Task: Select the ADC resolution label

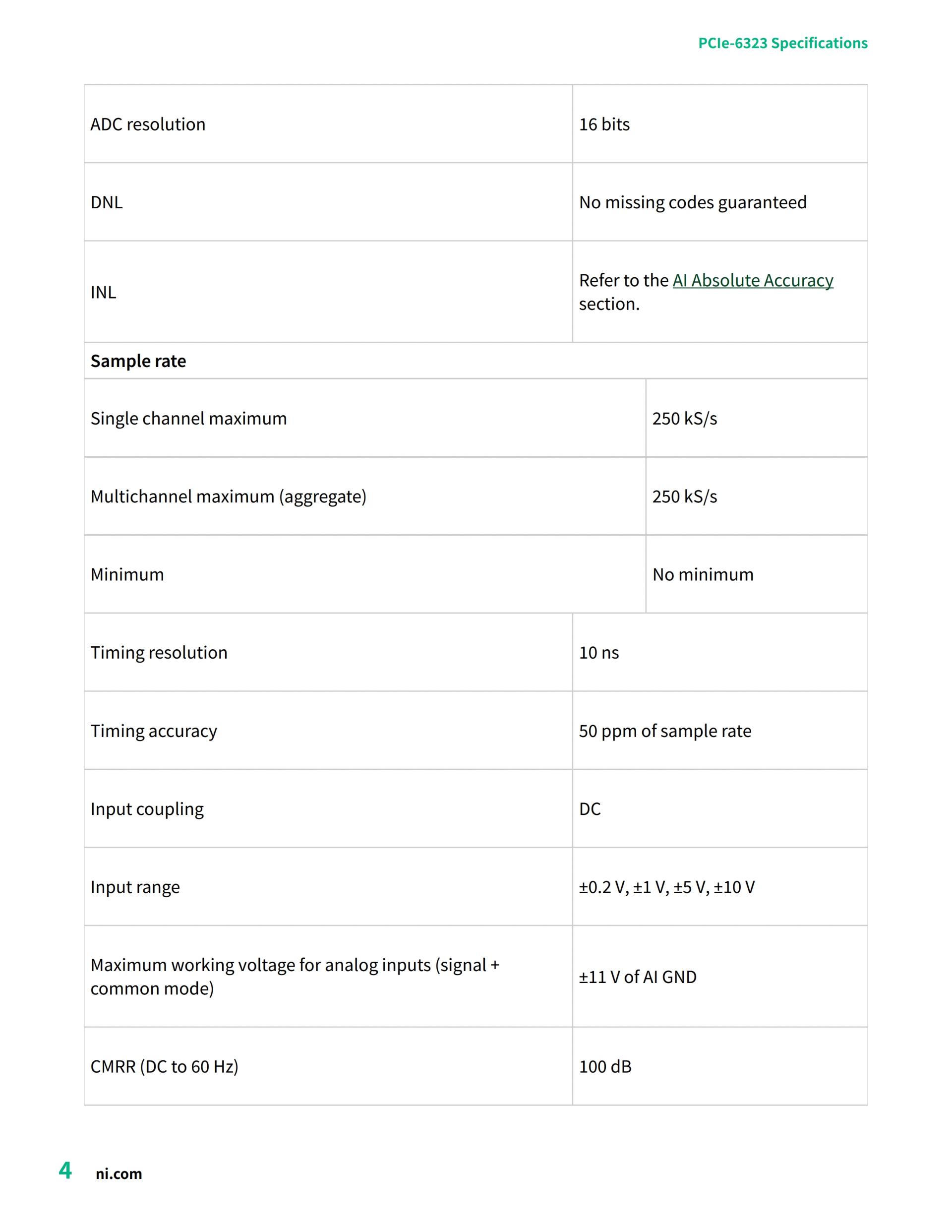Action: pos(148,124)
